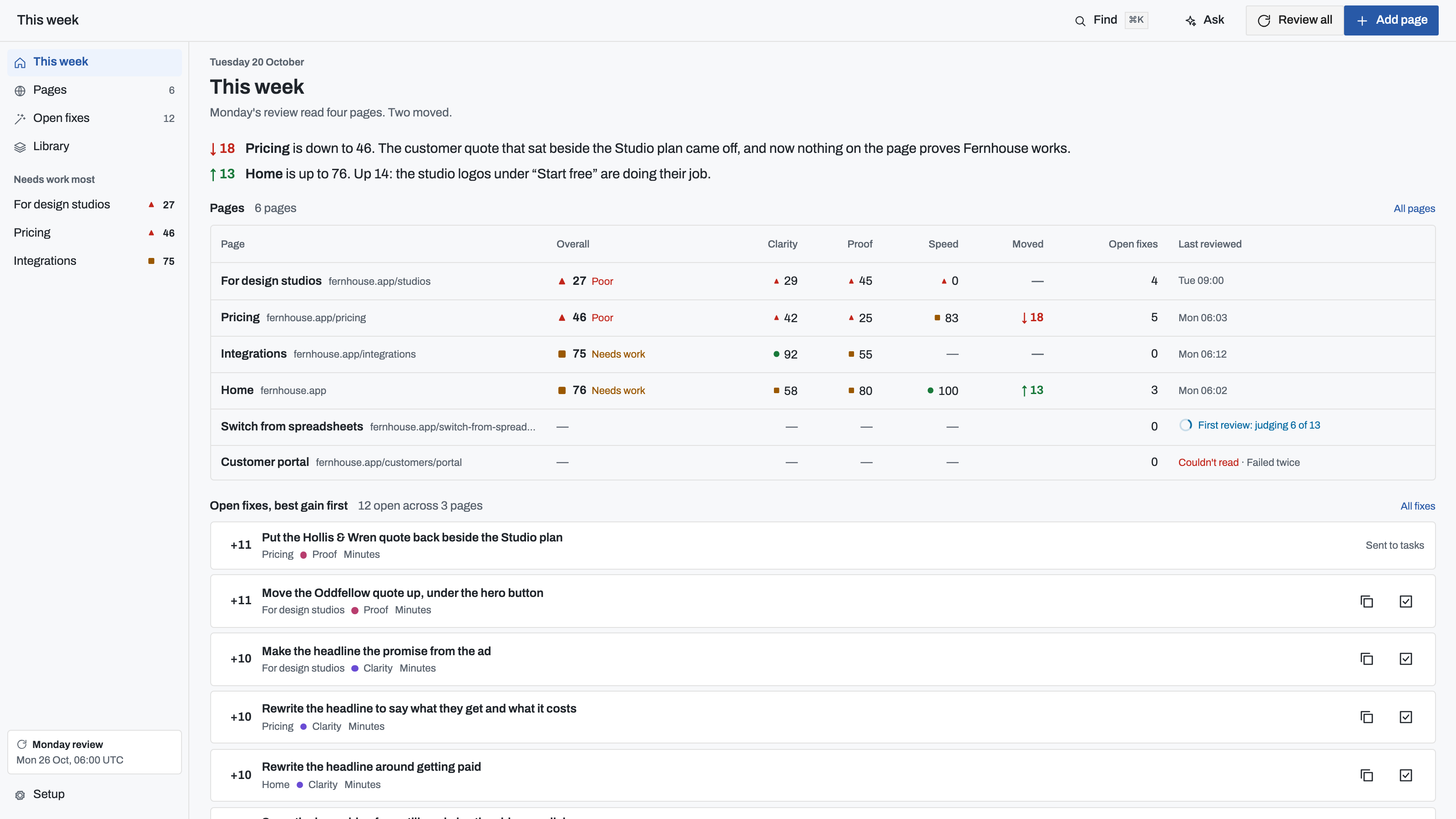
Task: Click the Add page button
Action: (1391, 20)
